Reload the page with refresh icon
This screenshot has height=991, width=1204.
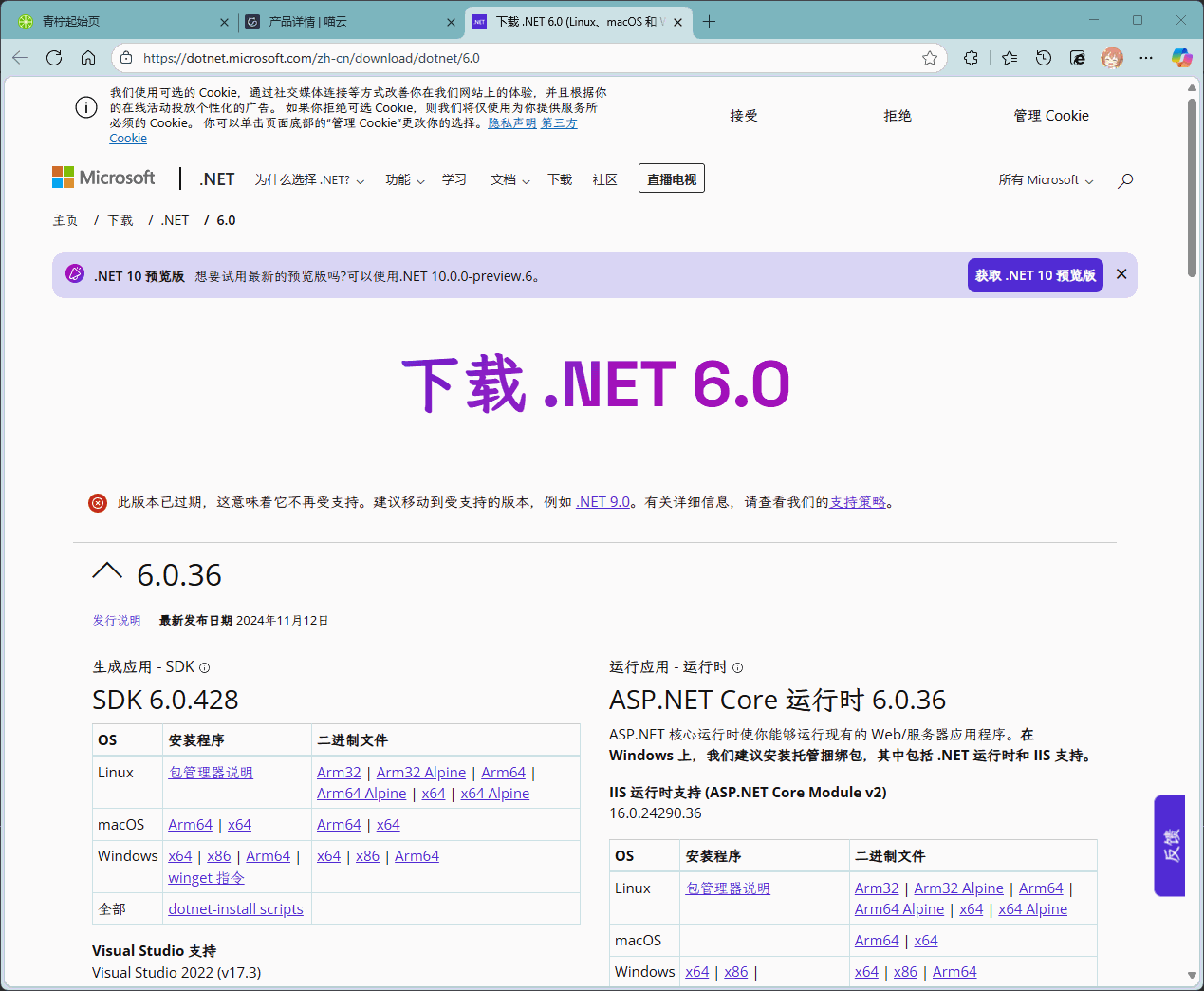point(54,58)
